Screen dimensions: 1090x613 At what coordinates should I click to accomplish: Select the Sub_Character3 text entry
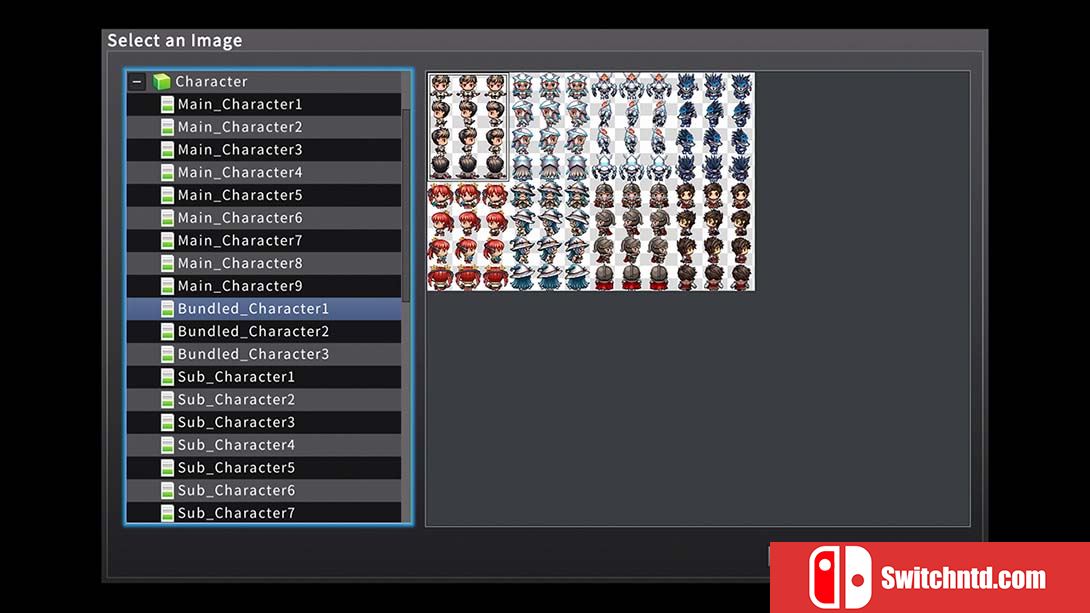pos(236,423)
